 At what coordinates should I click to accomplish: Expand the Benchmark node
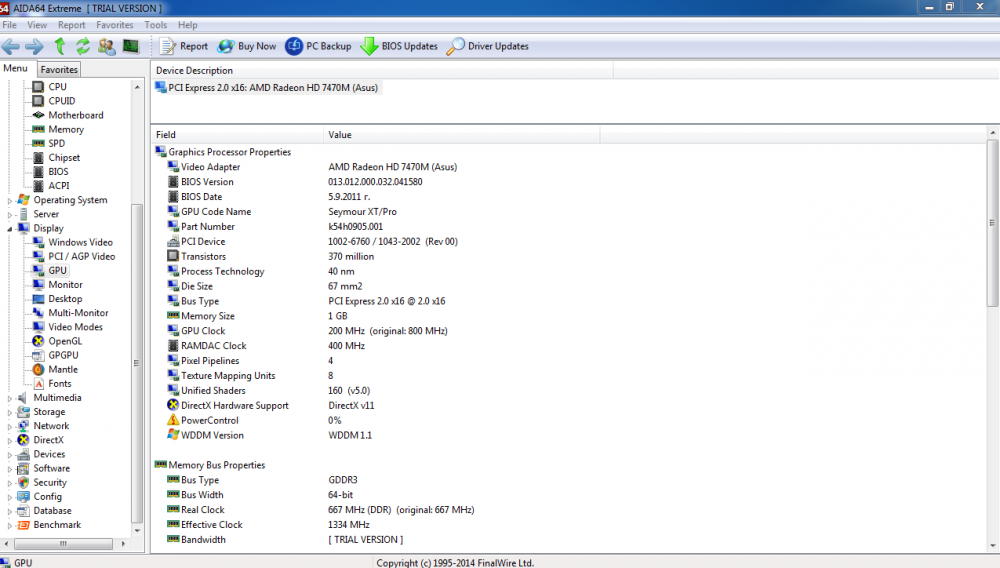[x=10, y=526]
